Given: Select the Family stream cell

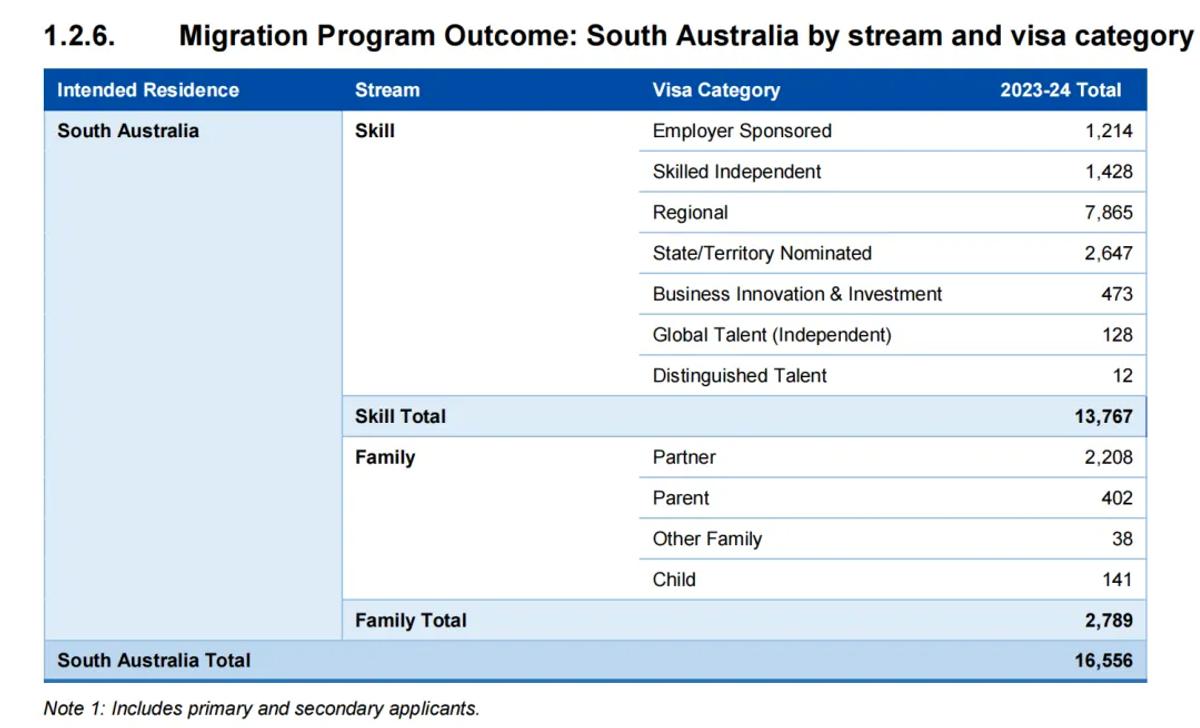Looking at the screenshot, I should point(385,457).
